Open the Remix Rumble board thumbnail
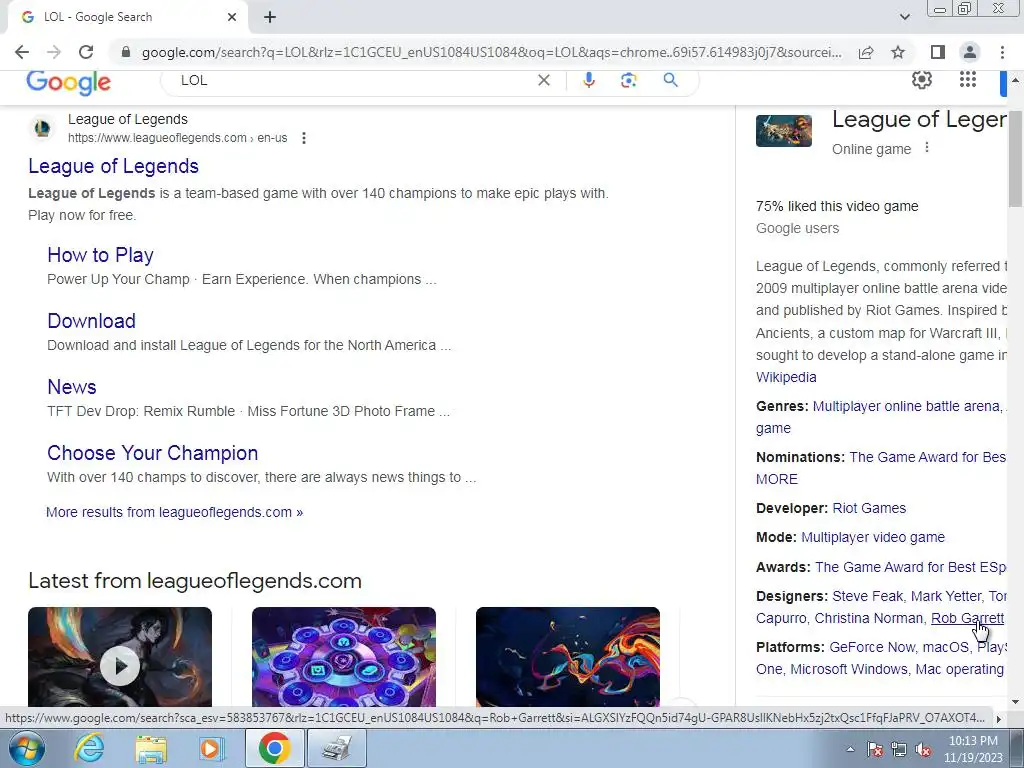This screenshot has height=768, width=1024. point(344,657)
